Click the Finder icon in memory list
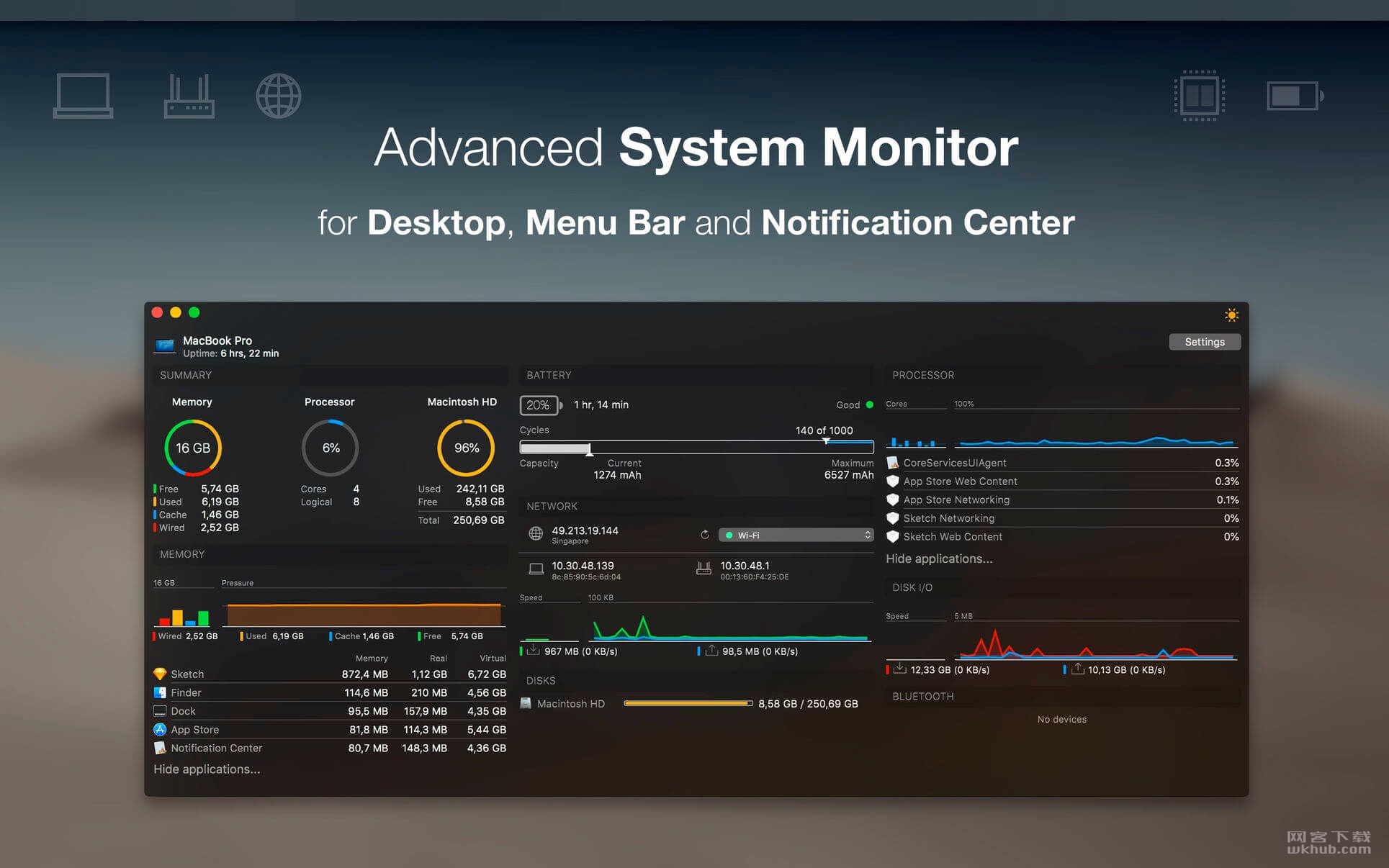Image resolution: width=1389 pixels, height=868 pixels. pos(160,692)
